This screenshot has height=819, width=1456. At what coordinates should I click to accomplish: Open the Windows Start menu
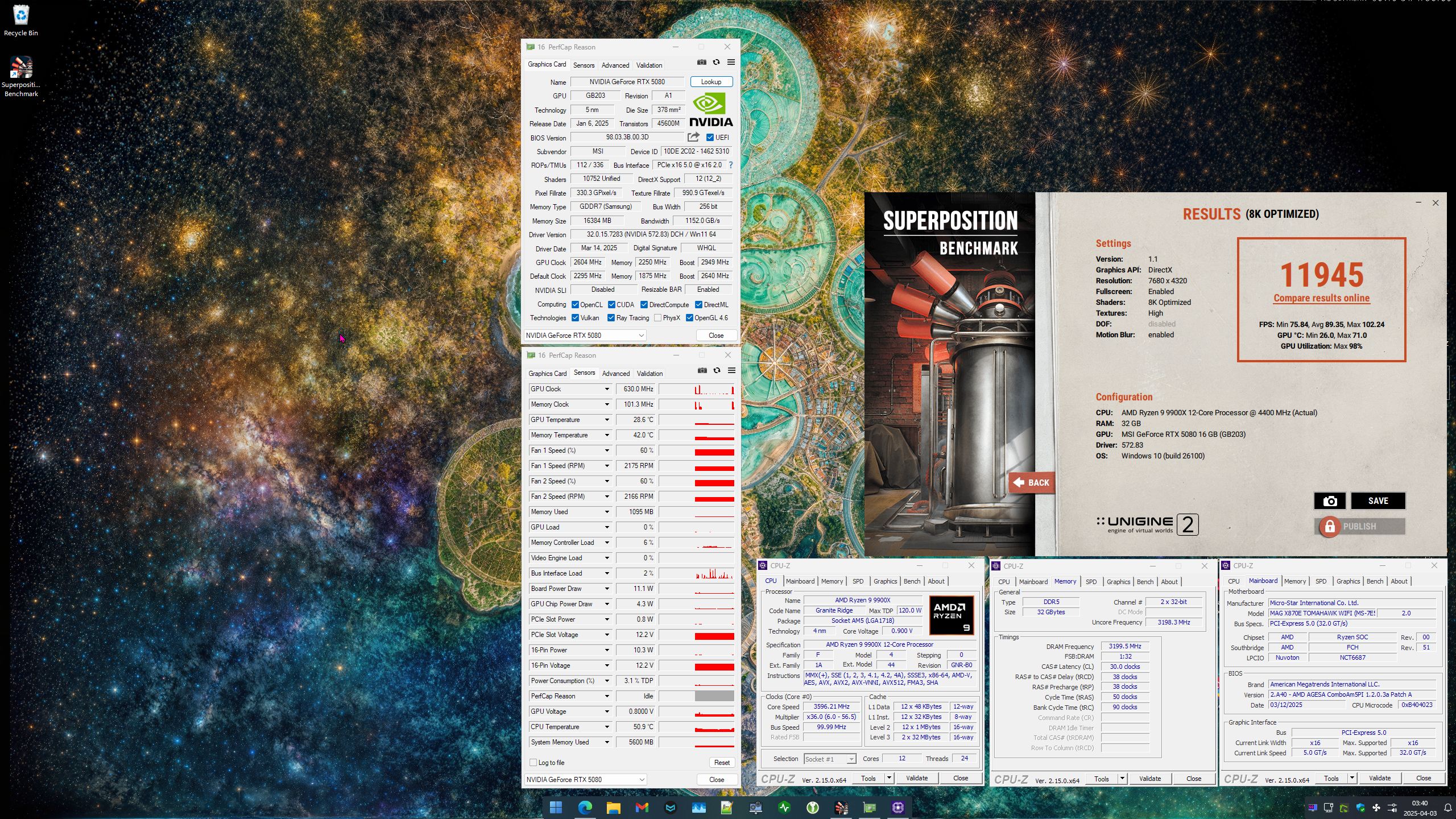pyautogui.click(x=556, y=807)
